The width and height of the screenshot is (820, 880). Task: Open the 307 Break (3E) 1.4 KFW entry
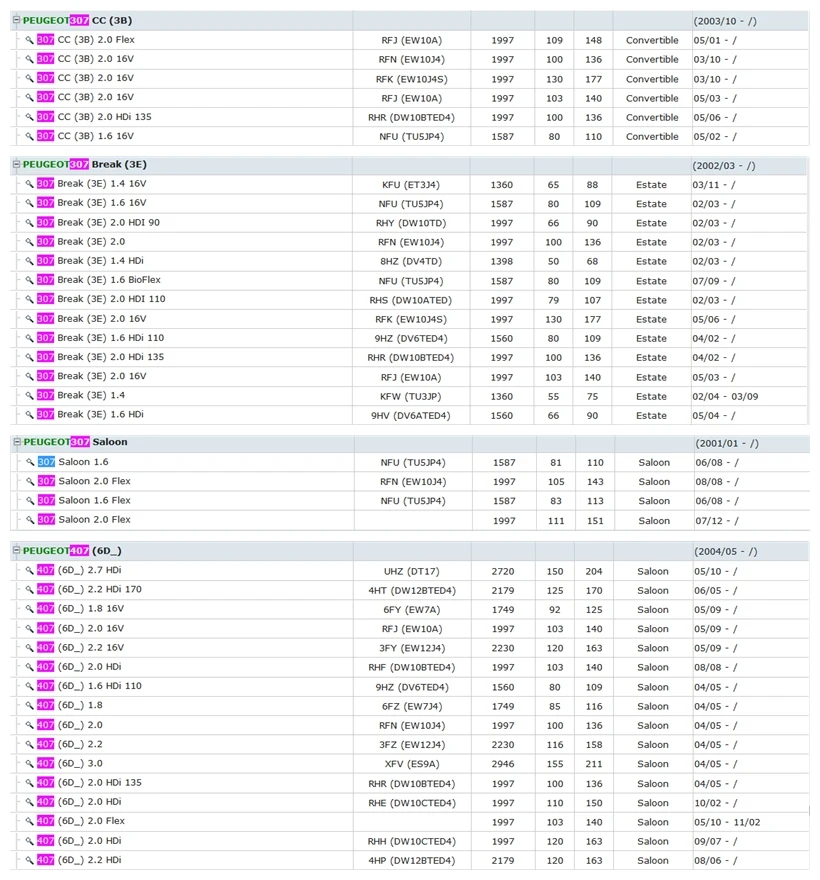(x=81, y=395)
